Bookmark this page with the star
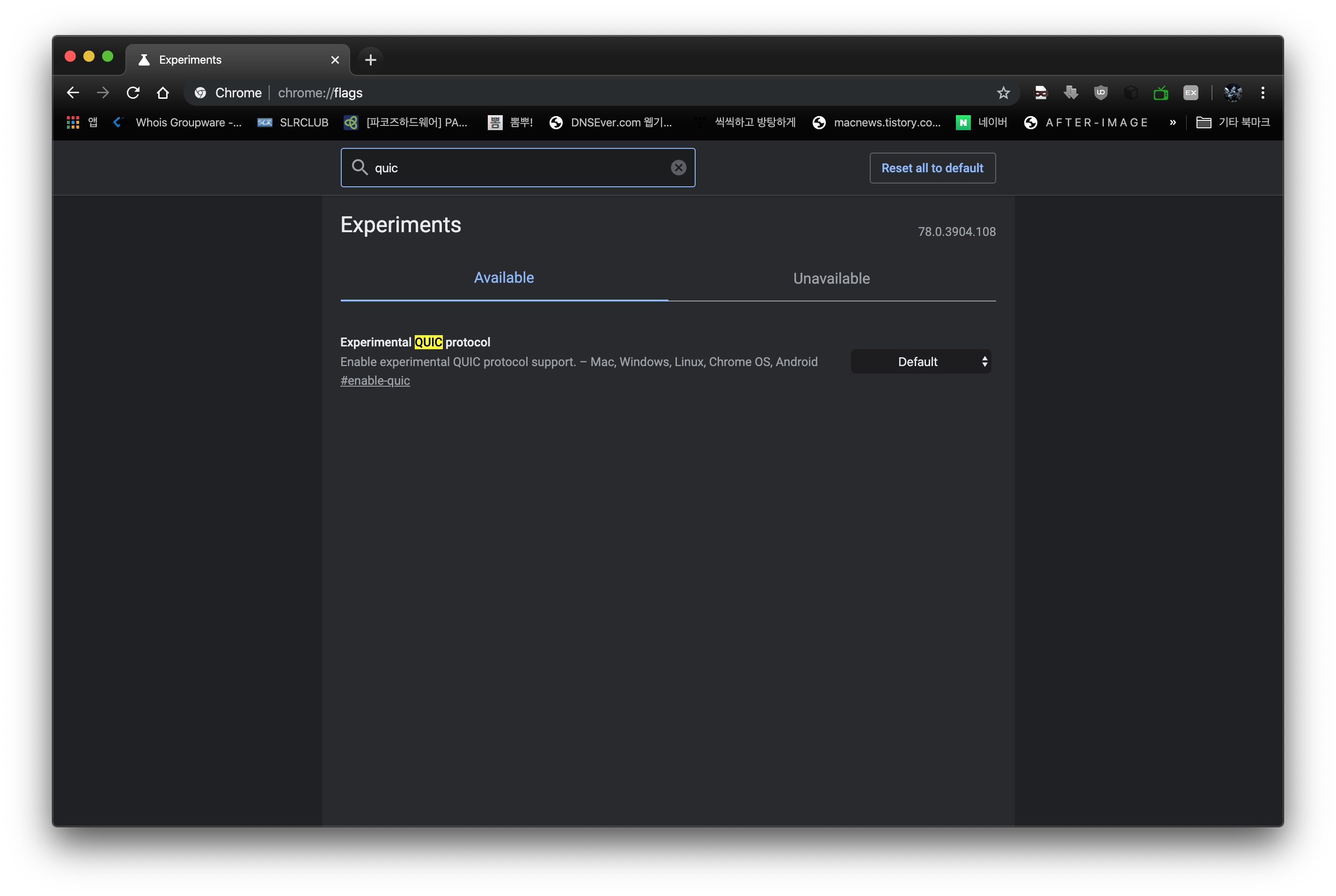 (1003, 93)
